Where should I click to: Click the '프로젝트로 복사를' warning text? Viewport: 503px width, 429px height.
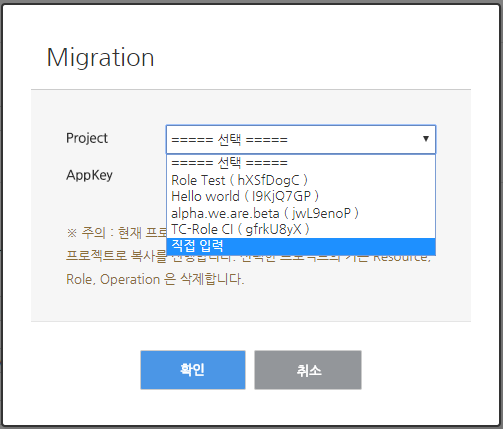point(116,256)
